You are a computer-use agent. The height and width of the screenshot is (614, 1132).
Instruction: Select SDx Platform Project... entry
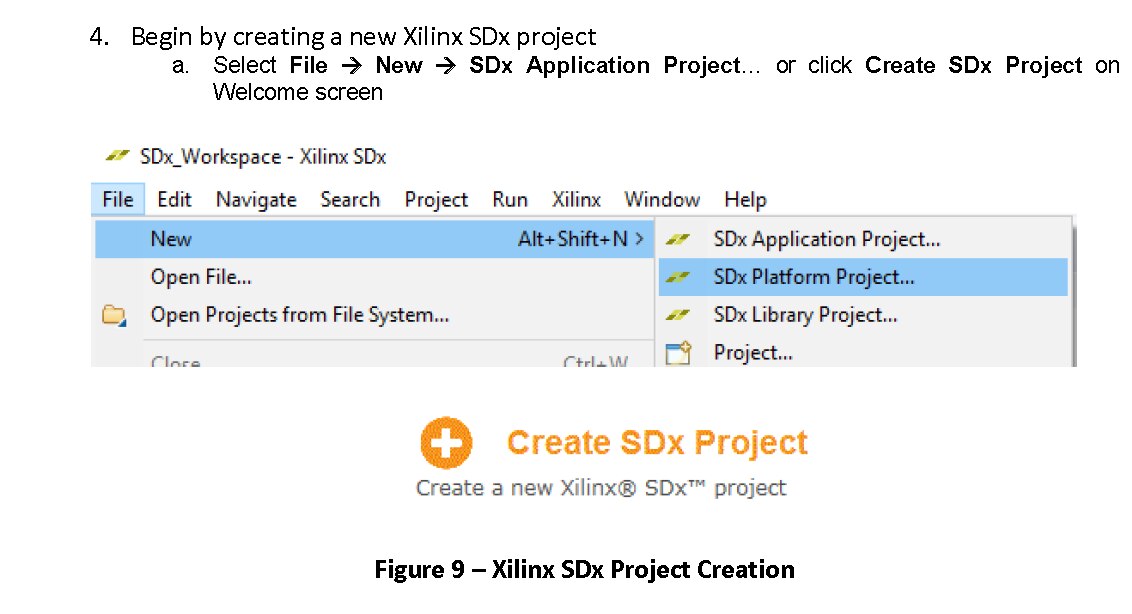[x=863, y=277]
